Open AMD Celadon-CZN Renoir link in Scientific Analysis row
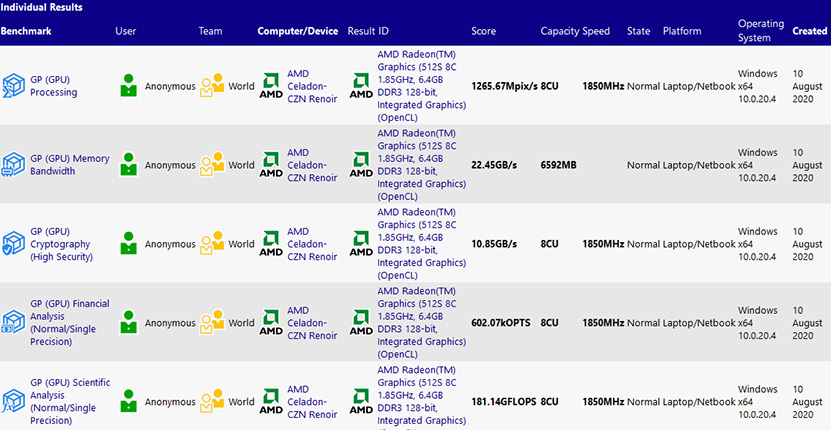Image resolution: width=831 pixels, height=430 pixels. click(312, 402)
